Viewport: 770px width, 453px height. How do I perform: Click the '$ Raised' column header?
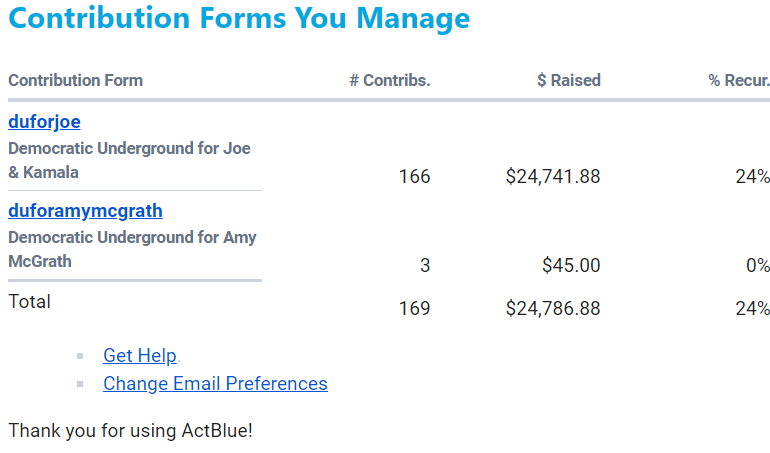(x=568, y=80)
